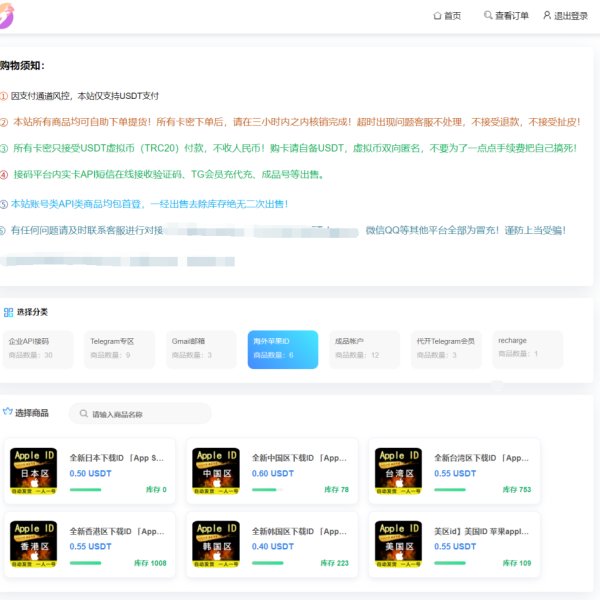Click the user icon beside 退出登录
The height and width of the screenshot is (600, 600).
click(x=547, y=15)
